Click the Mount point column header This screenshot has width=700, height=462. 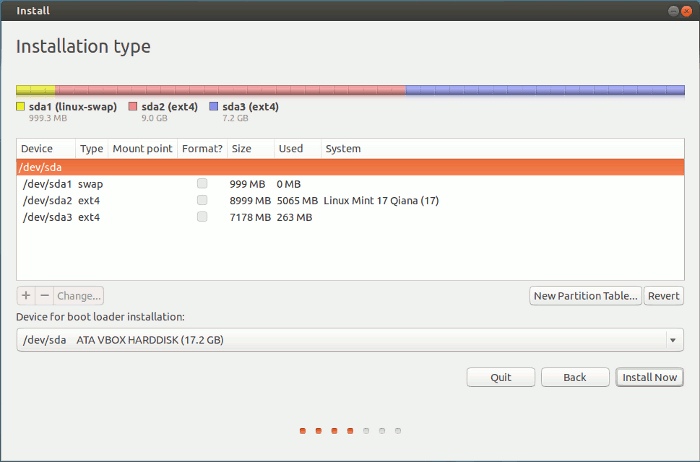(142, 149)
